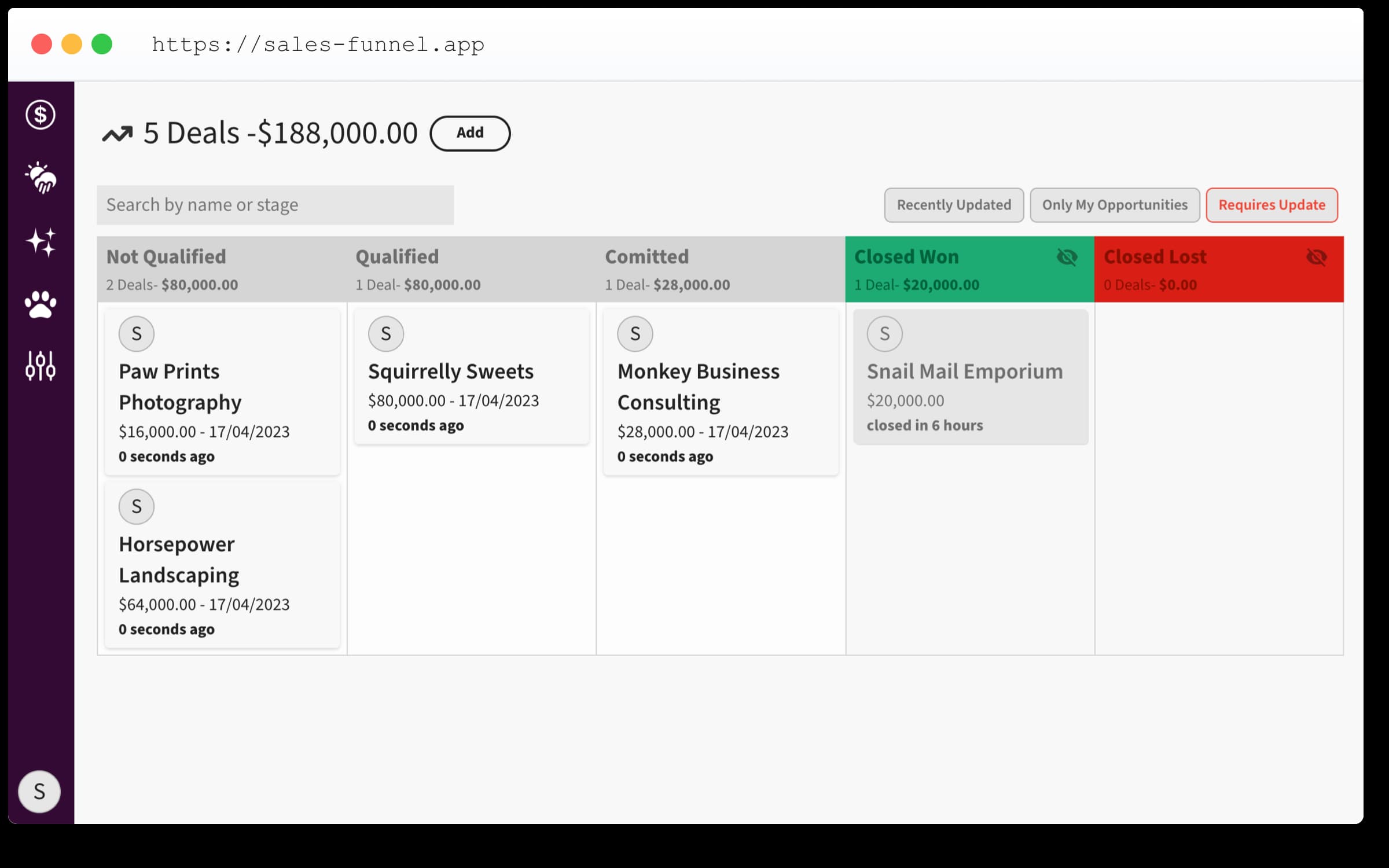1389x868 pixels.
Task: Toggle the Only My Opportunities filter
Action: tap(1115, 205)
